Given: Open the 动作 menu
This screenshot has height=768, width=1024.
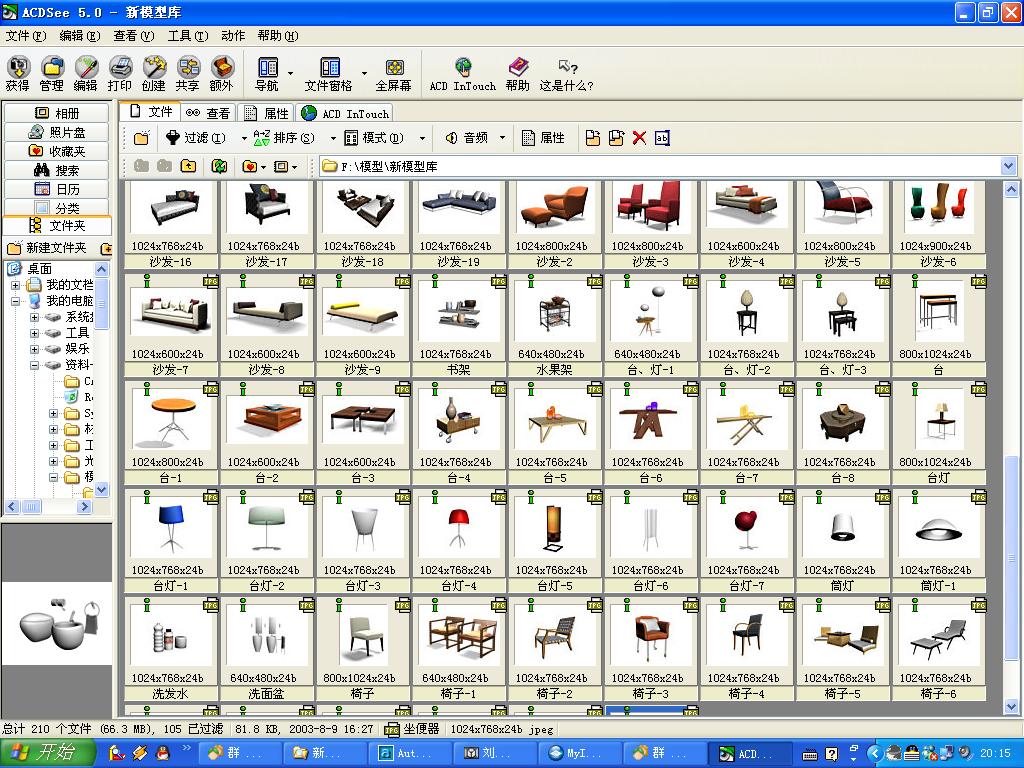Looking at the screenshot, I should (233, 36).
